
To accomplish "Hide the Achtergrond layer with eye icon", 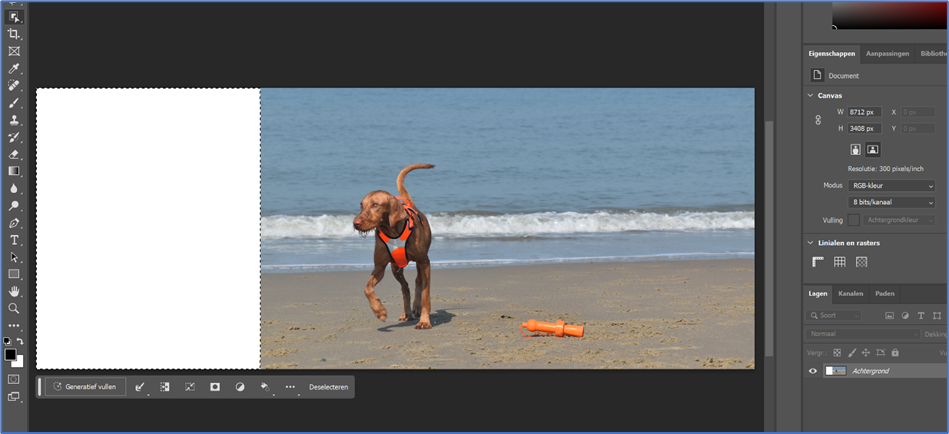I will [813, 371].
